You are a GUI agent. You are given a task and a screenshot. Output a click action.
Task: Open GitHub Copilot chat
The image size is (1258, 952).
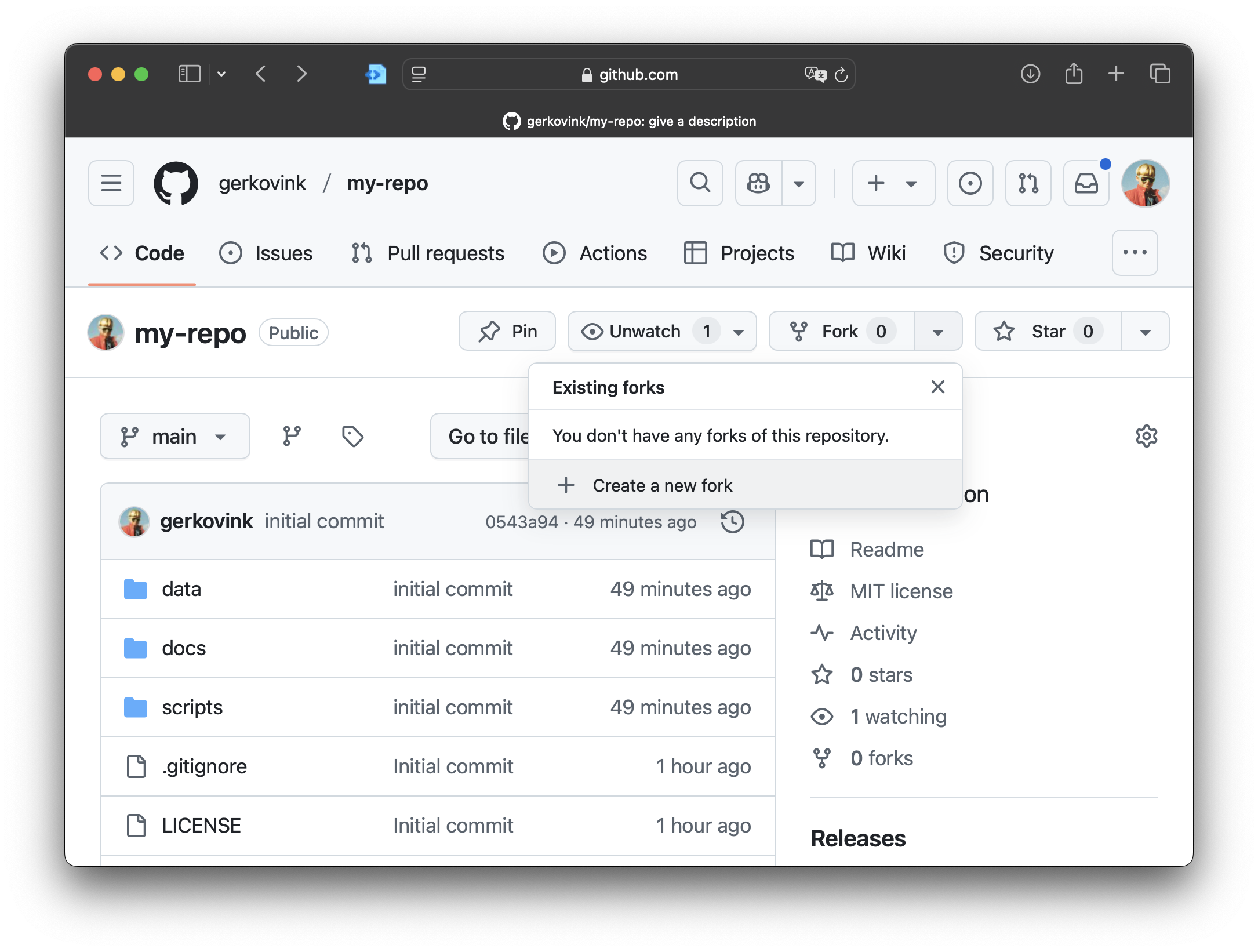pyautogui.click(x=758, y=183)
